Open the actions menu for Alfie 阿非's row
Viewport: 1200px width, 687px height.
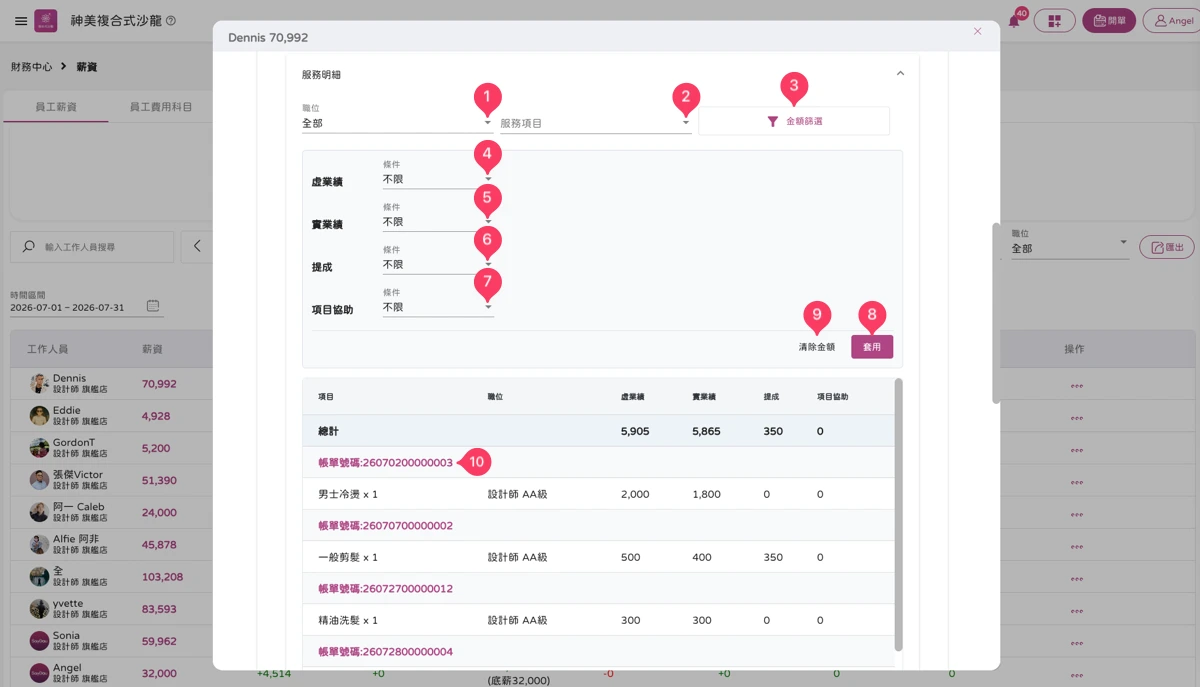[x=1077, y=545]
